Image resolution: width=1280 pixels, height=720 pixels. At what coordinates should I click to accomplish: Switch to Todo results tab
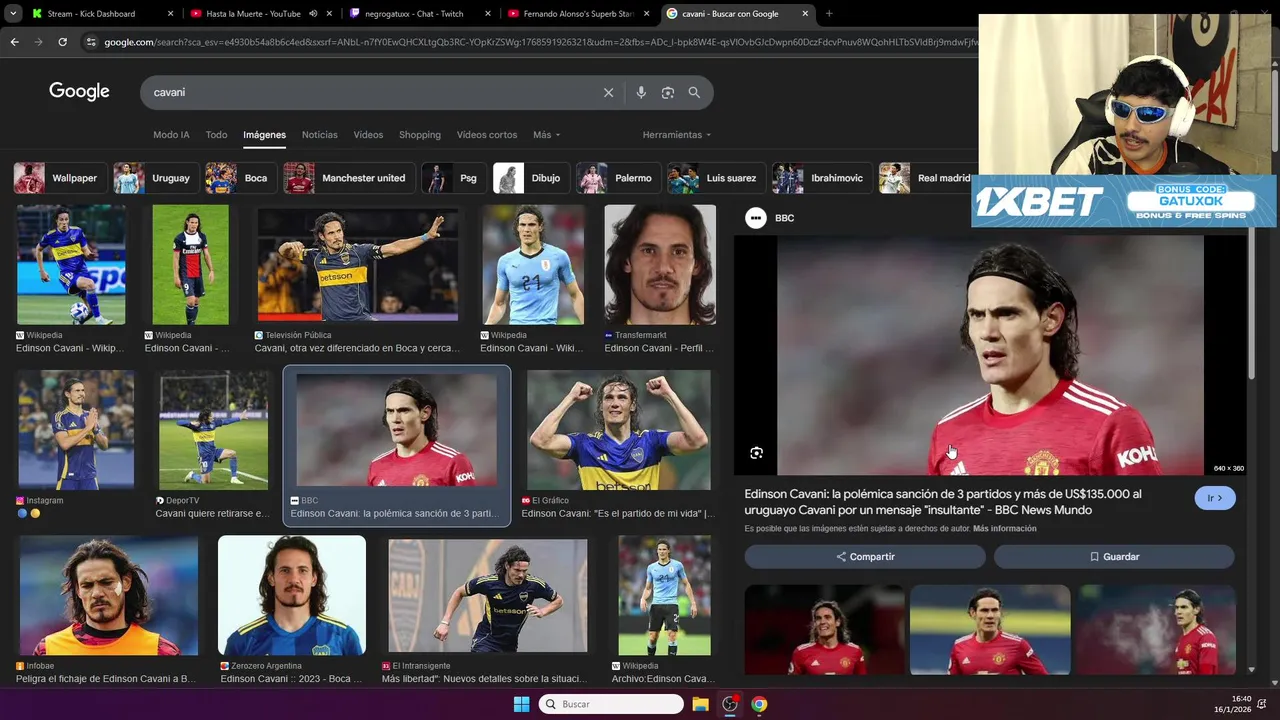[216, 135]
